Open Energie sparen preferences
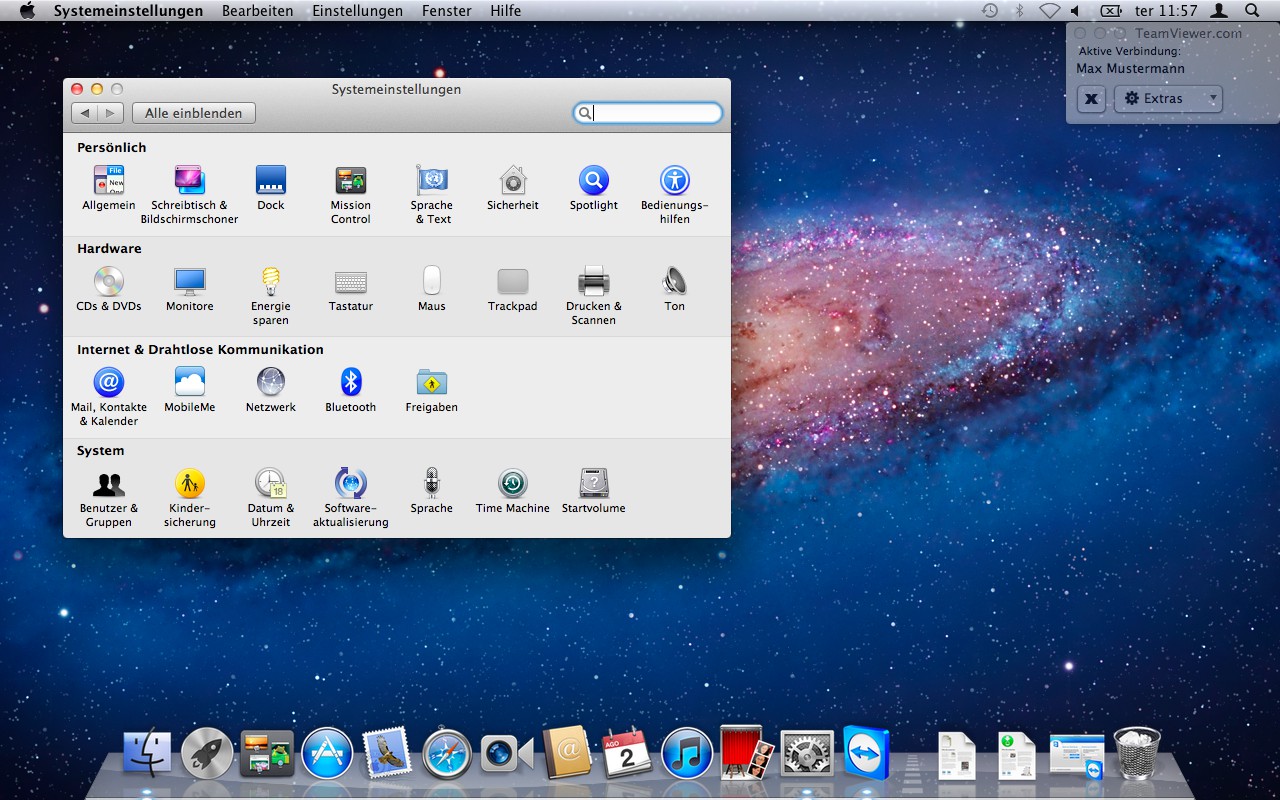The image size is (1280, 800). 271,296
